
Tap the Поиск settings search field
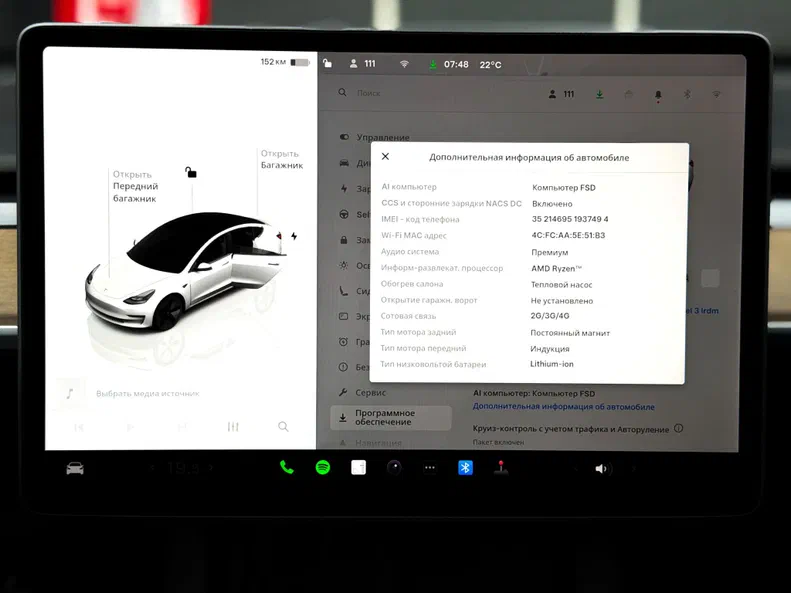[369, 93]
